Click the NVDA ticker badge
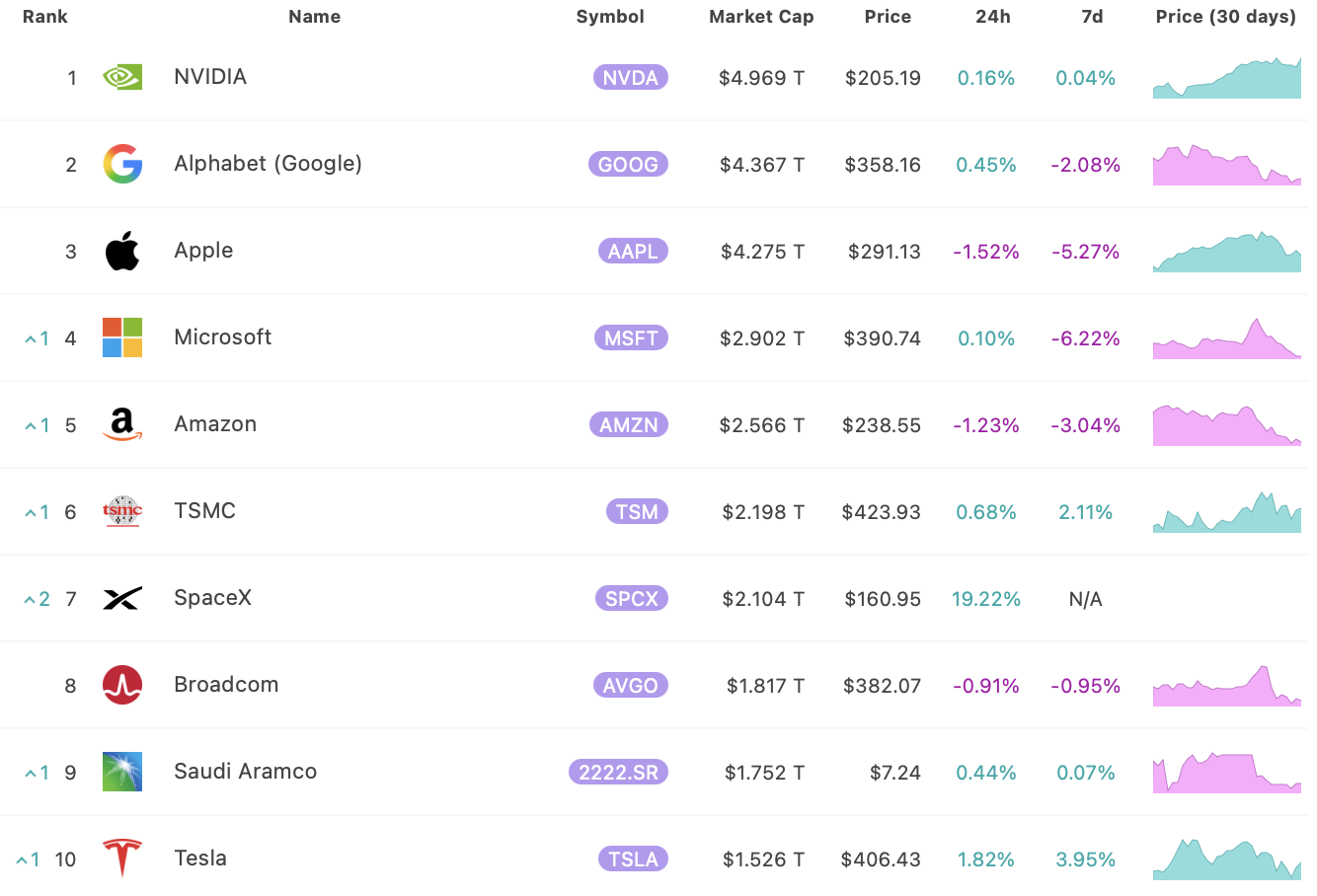Screen dimensions: 1317x896 click(630, 77)
